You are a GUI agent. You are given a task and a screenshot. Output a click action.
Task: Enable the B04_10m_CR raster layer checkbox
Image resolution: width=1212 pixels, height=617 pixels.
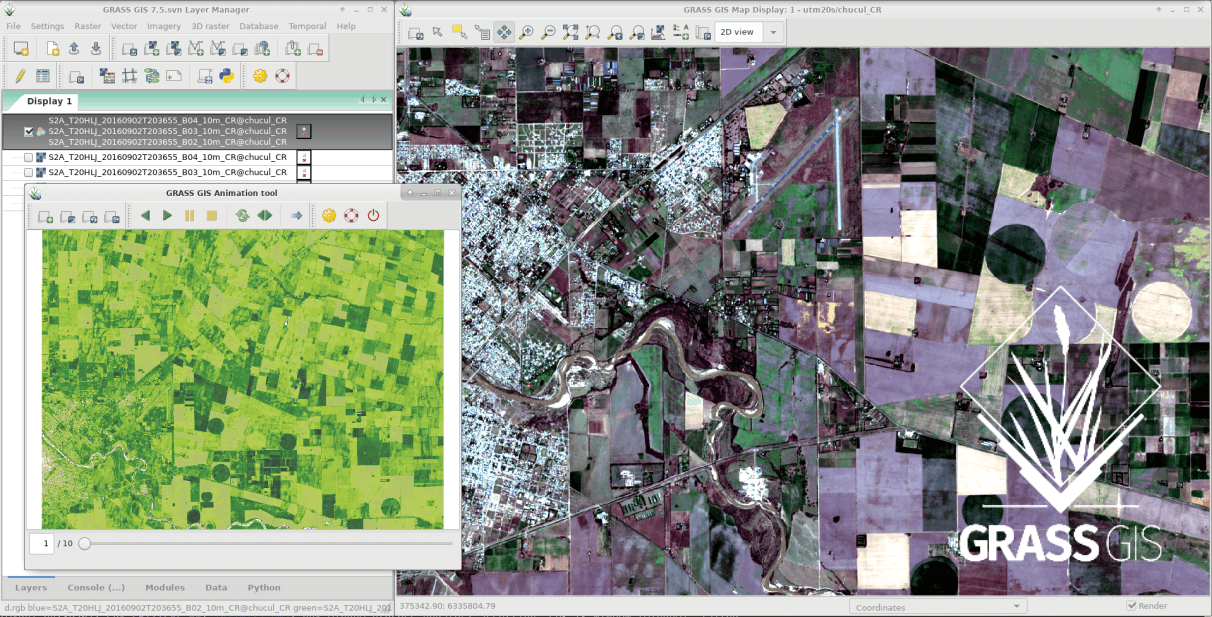pos(28,157)
